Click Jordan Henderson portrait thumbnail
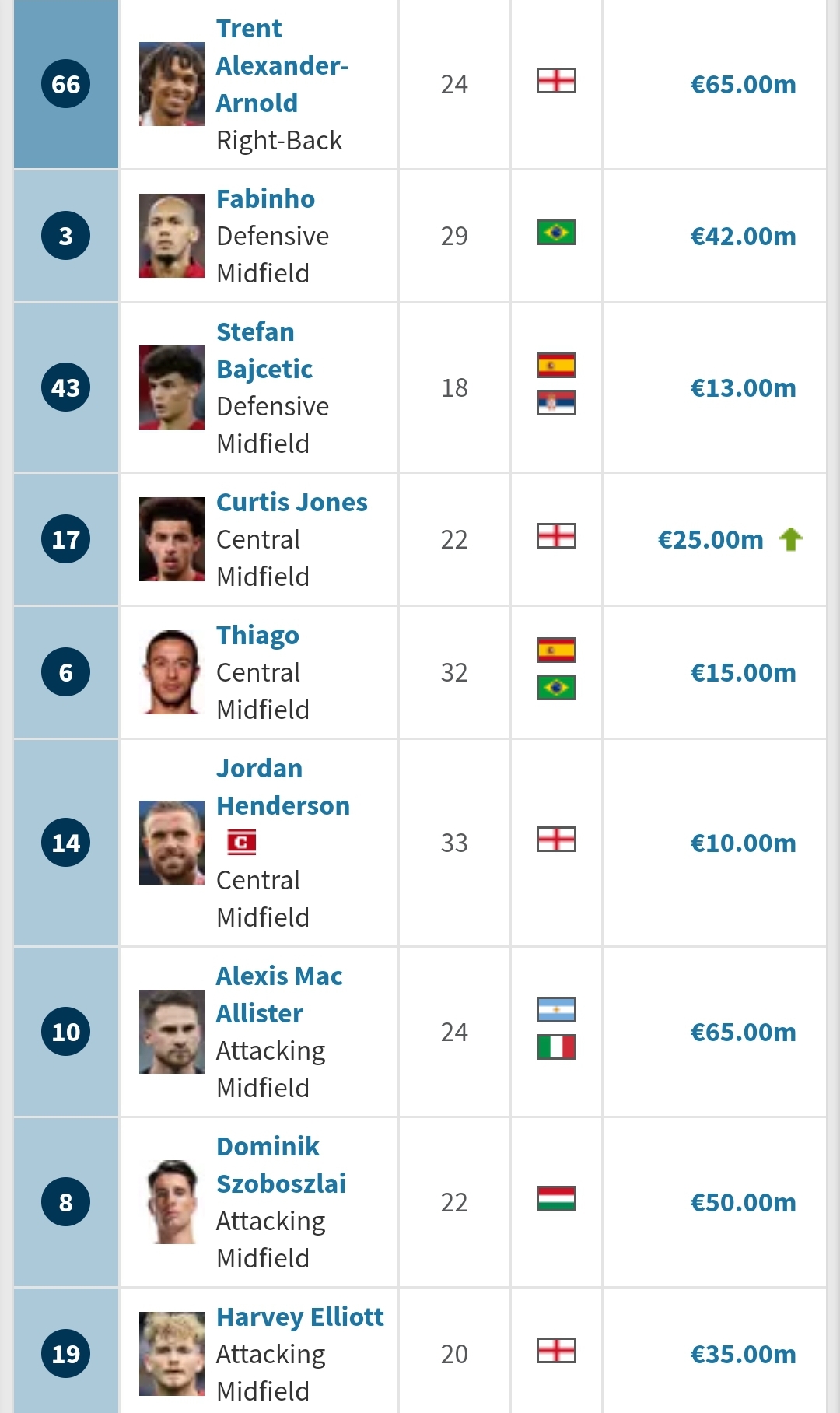The width and height of the screenshot is (840, 1413). 172,843
